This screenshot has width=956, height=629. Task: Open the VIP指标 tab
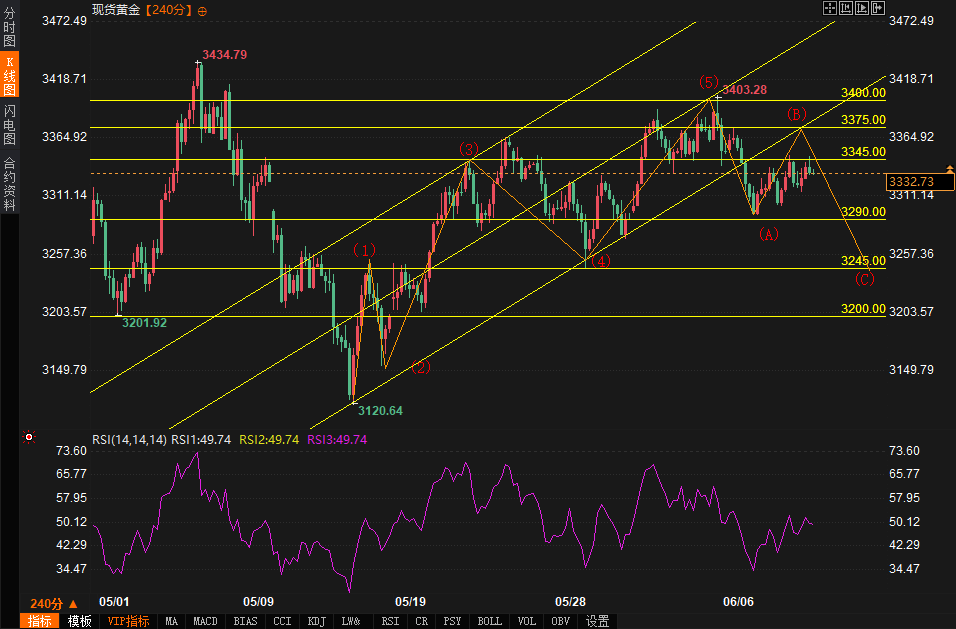click(128, 621)
